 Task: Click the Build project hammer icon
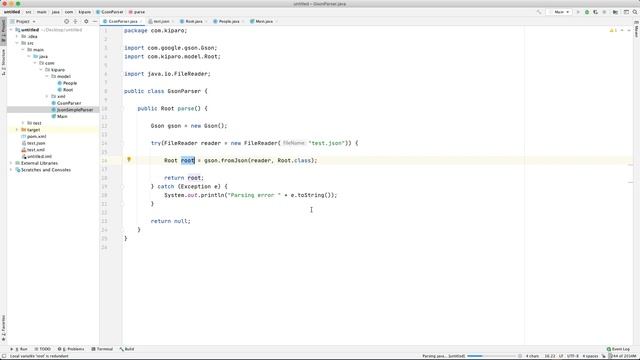[x=539, y=12]
